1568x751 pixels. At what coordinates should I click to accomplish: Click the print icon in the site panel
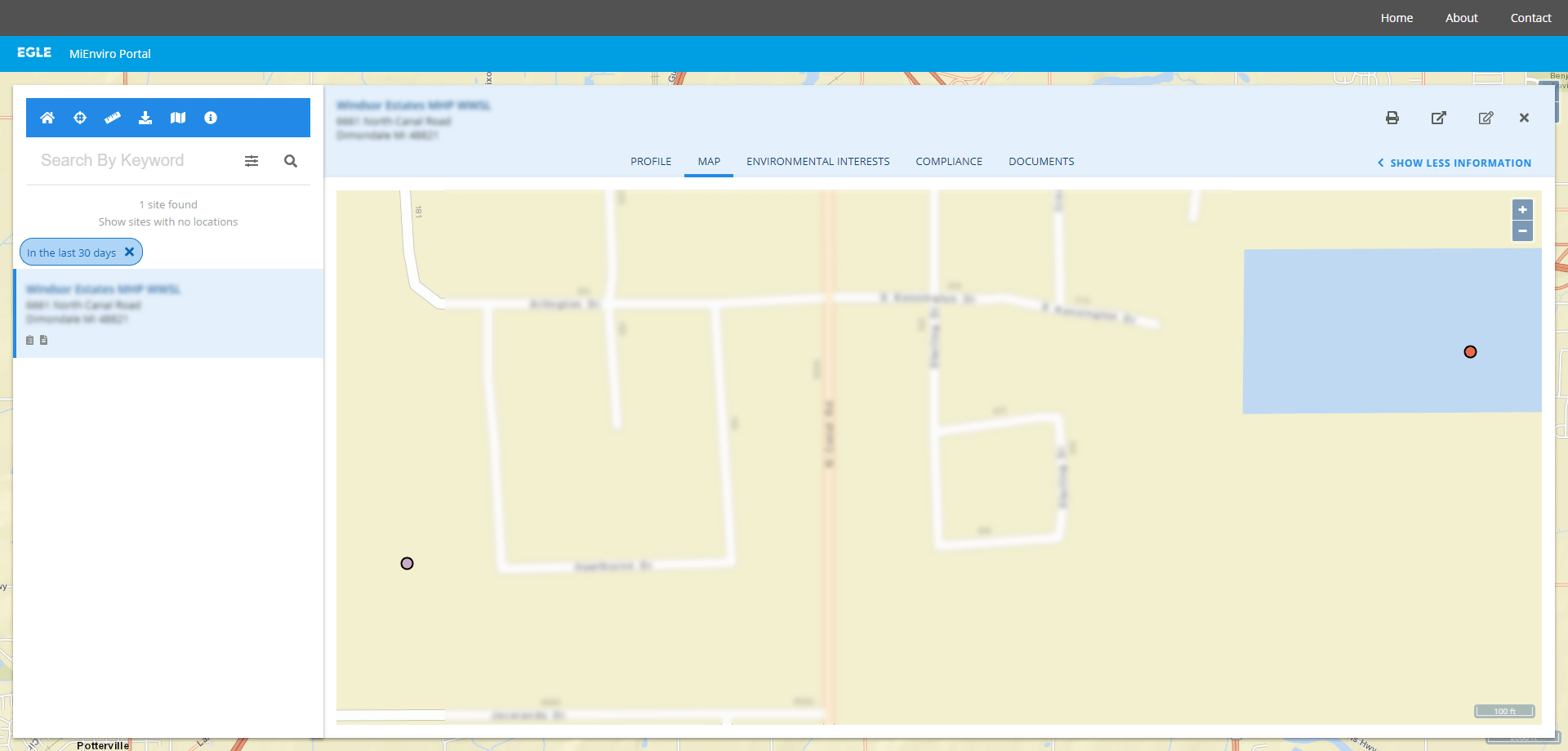tap(1392, 118)
